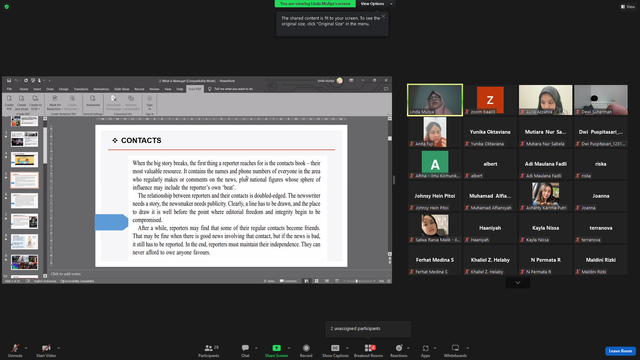Click the View layout button at top right
The width and height of the screenshot is (640, 360).
[x=628, y=7]
